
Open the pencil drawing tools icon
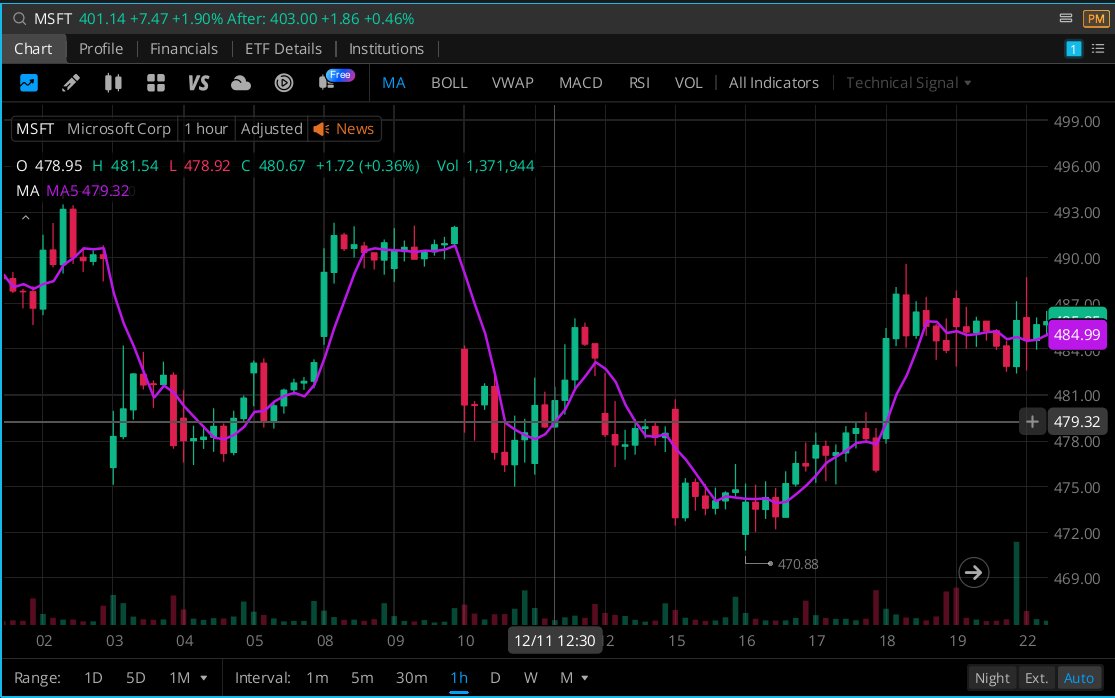click(x=70, y=83)
